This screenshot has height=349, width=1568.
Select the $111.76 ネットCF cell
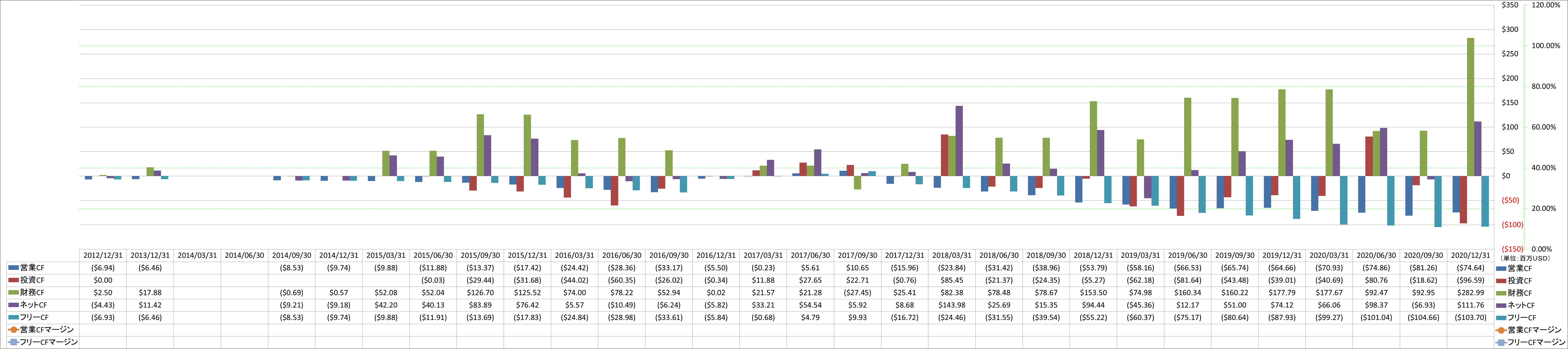coord(1471,305)
